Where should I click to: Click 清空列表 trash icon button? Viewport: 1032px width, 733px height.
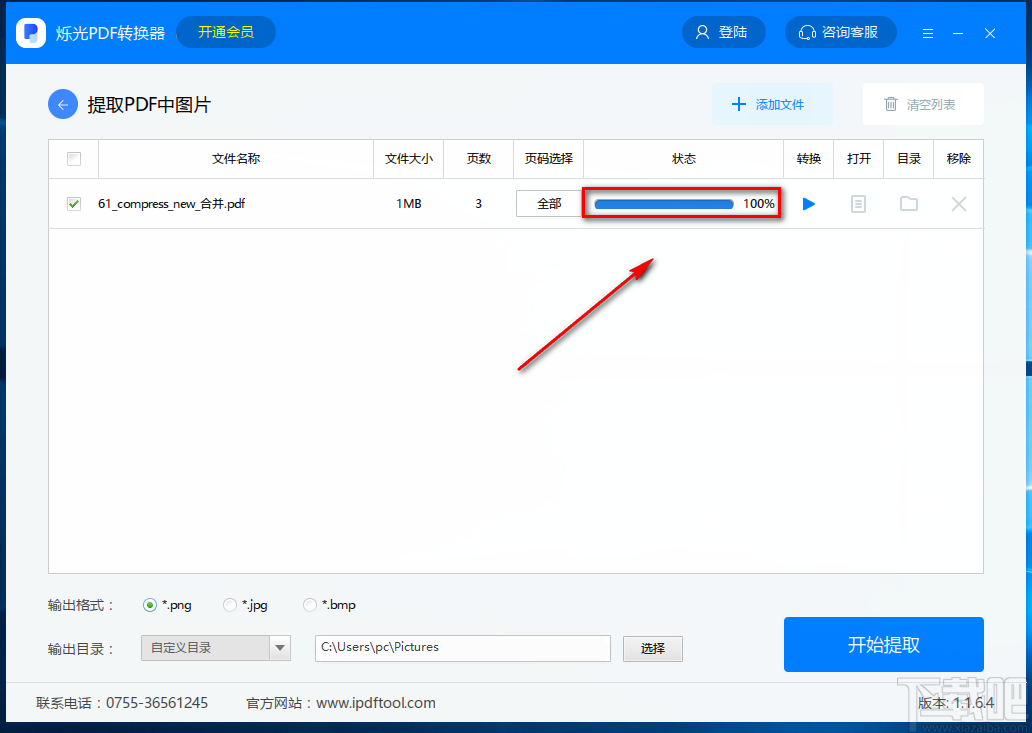point(923,104)
